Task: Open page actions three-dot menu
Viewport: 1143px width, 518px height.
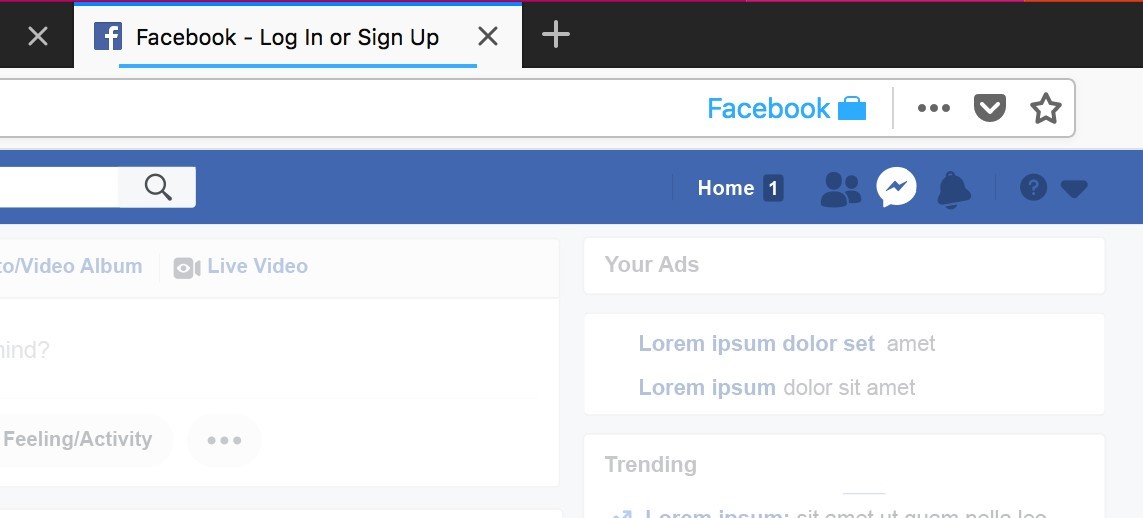Action: coord(934,108)
